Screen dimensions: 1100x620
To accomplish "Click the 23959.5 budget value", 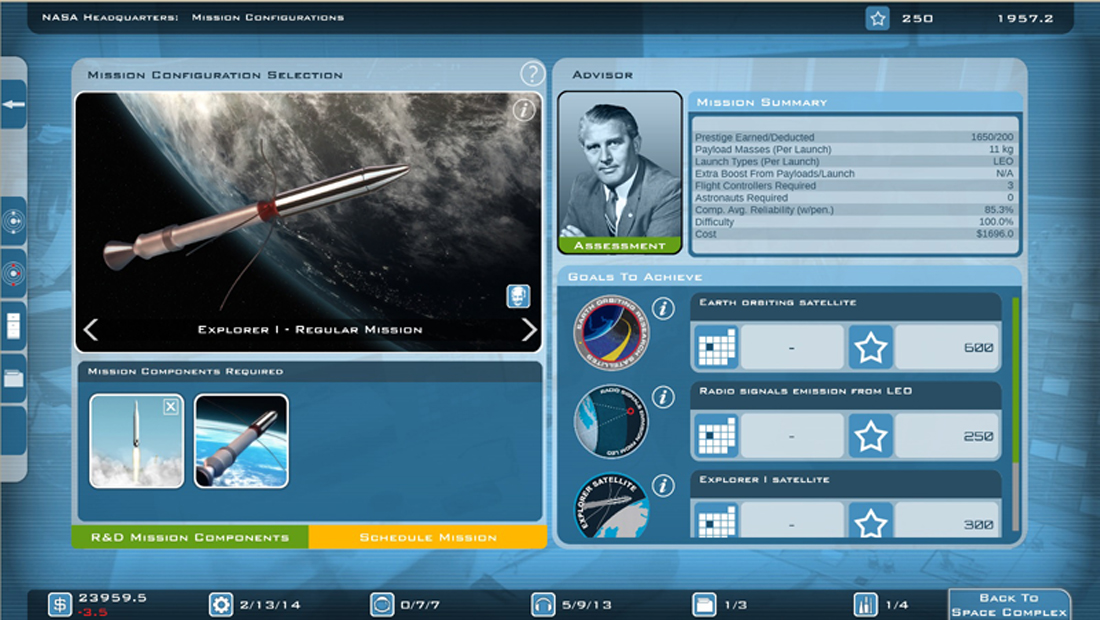I will [x=112, y=598].
